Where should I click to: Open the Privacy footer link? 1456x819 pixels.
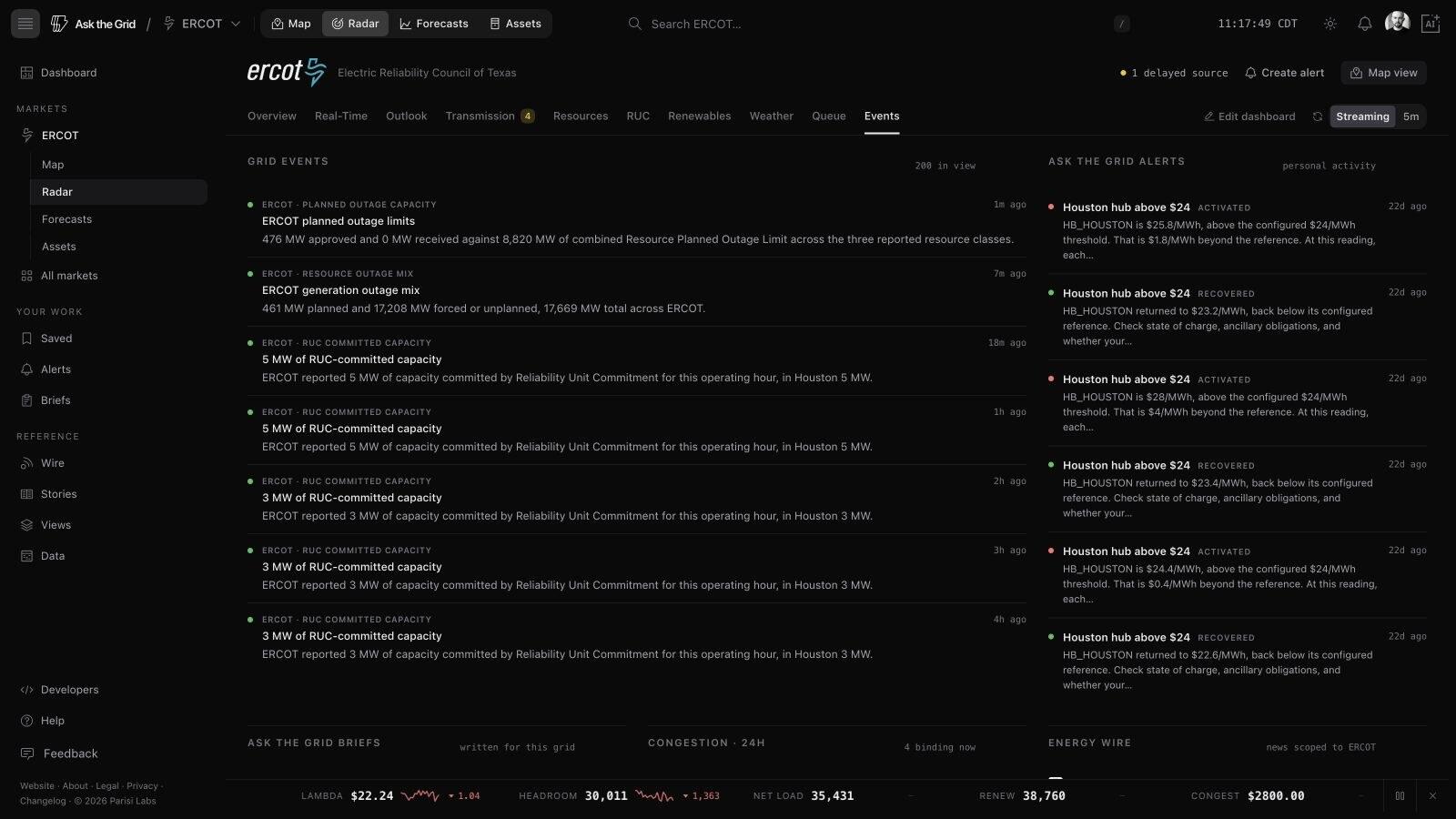pos(142,786)
